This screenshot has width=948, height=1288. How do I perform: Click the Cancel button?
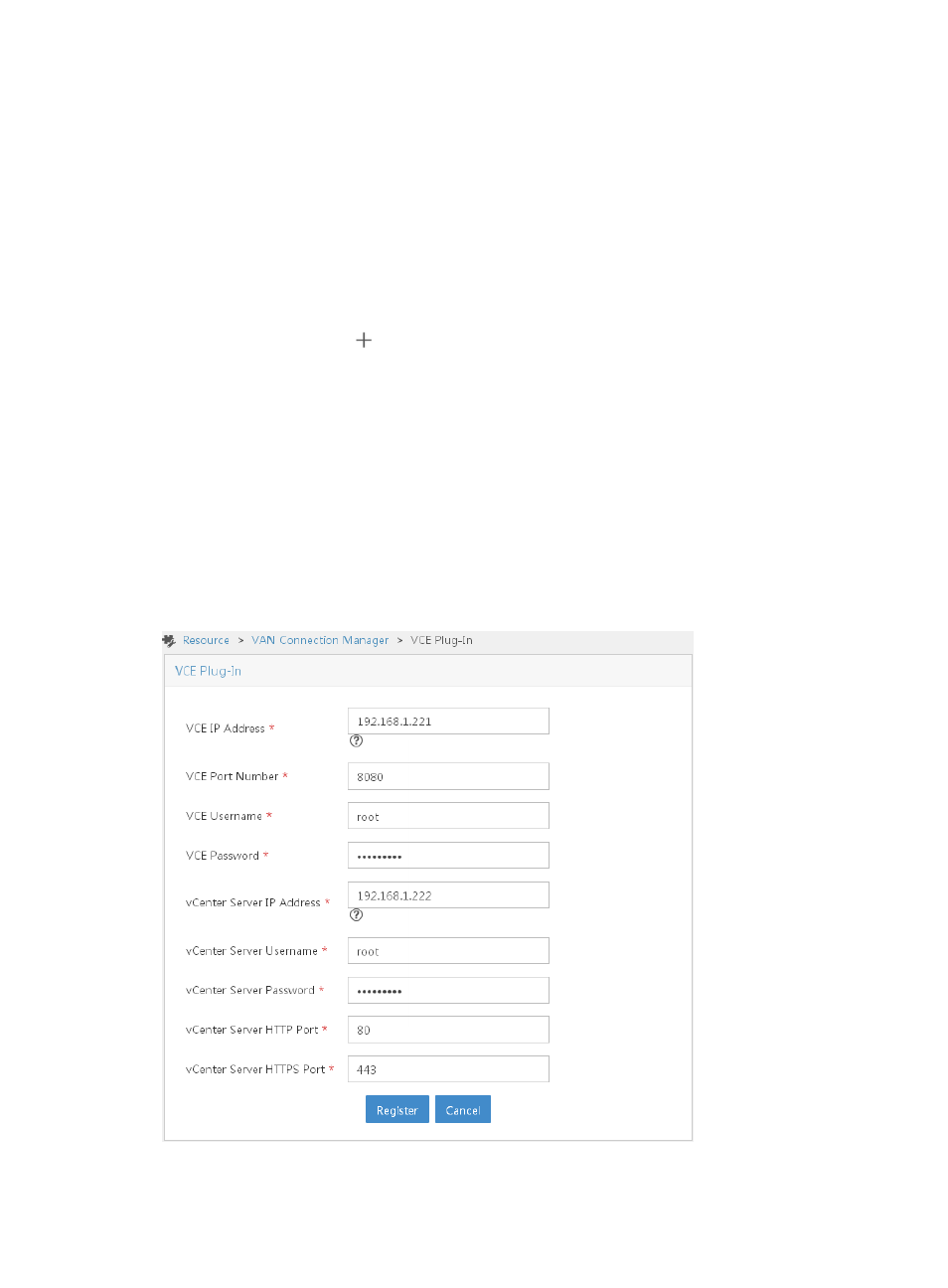[x=463, y=1110]
